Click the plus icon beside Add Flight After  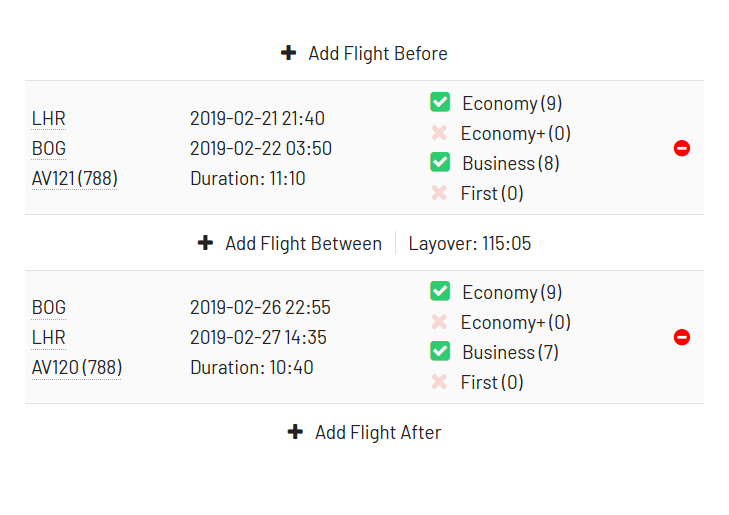coord(295,432)
